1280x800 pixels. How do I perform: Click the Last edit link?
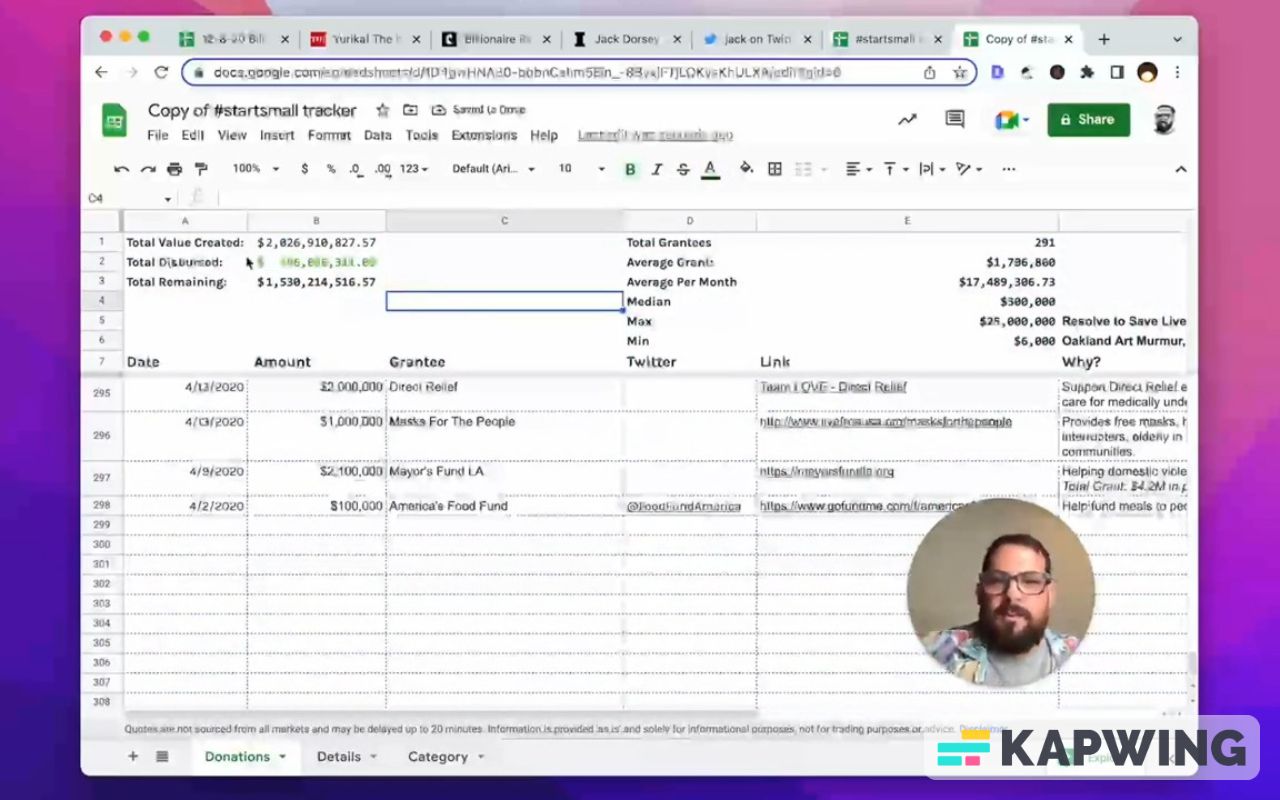pos(655,135)
